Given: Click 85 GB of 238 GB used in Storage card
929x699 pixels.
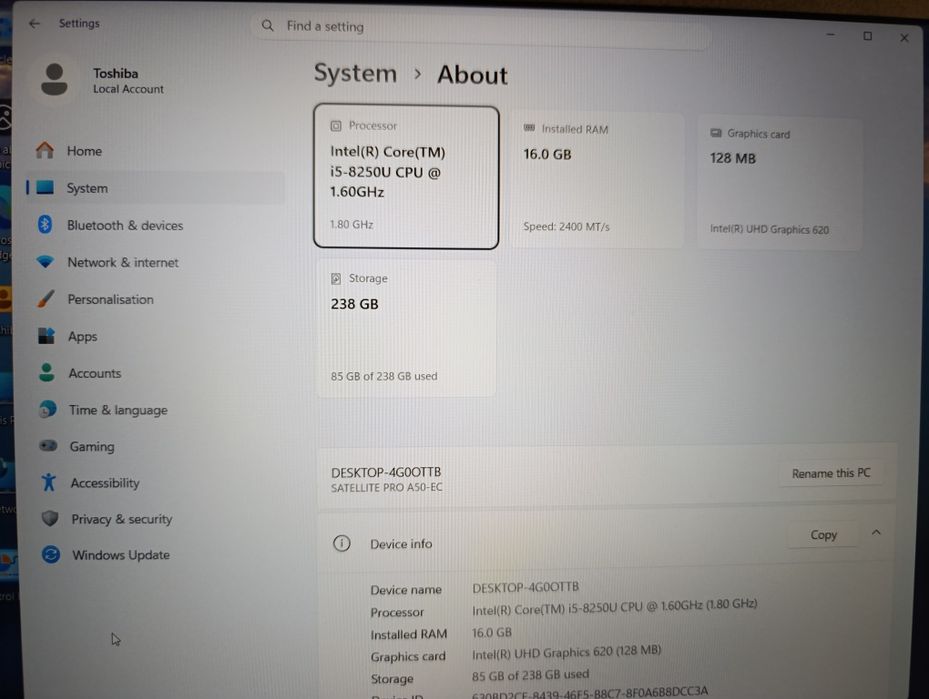Looking at the screenshot, I should [384, 376].
